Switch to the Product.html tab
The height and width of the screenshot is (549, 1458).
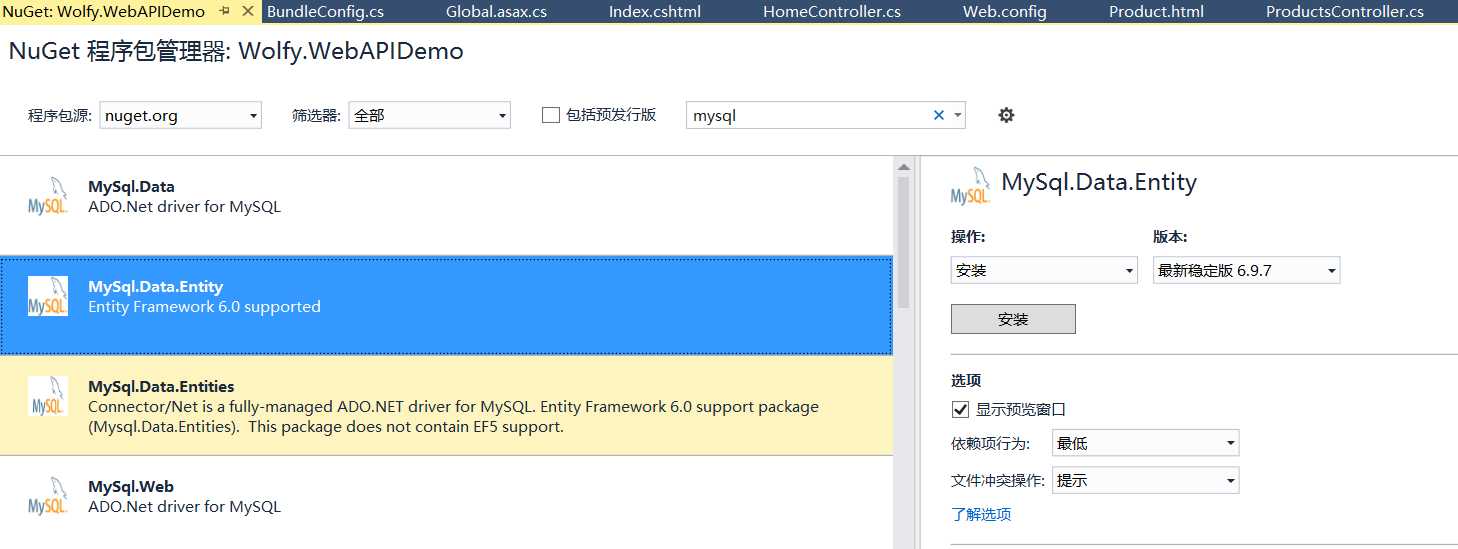(1156, 12)
